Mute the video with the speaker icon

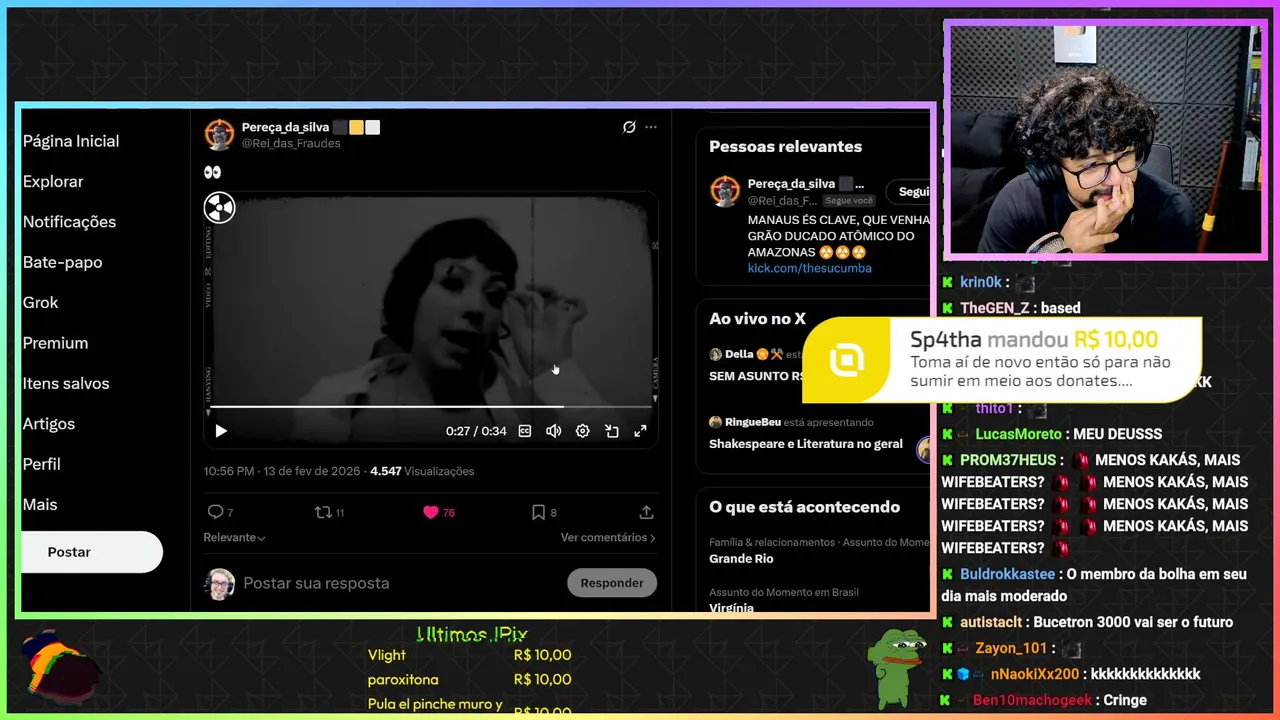pyautogui.click(x=553, y=431)
